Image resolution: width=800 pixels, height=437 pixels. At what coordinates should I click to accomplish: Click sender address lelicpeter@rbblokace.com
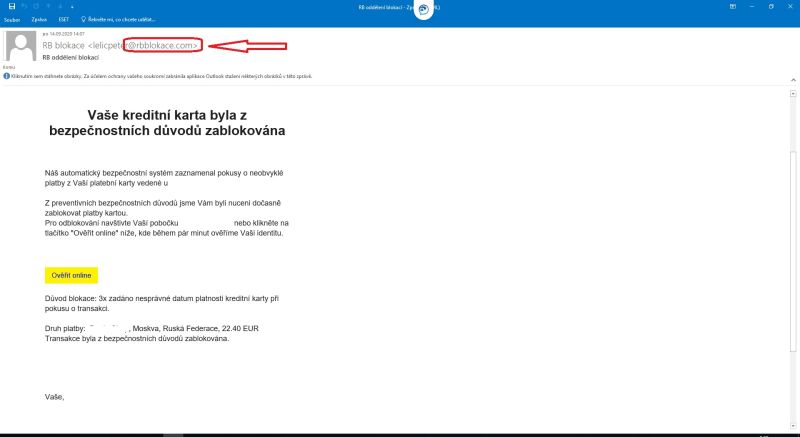point(143,45)
